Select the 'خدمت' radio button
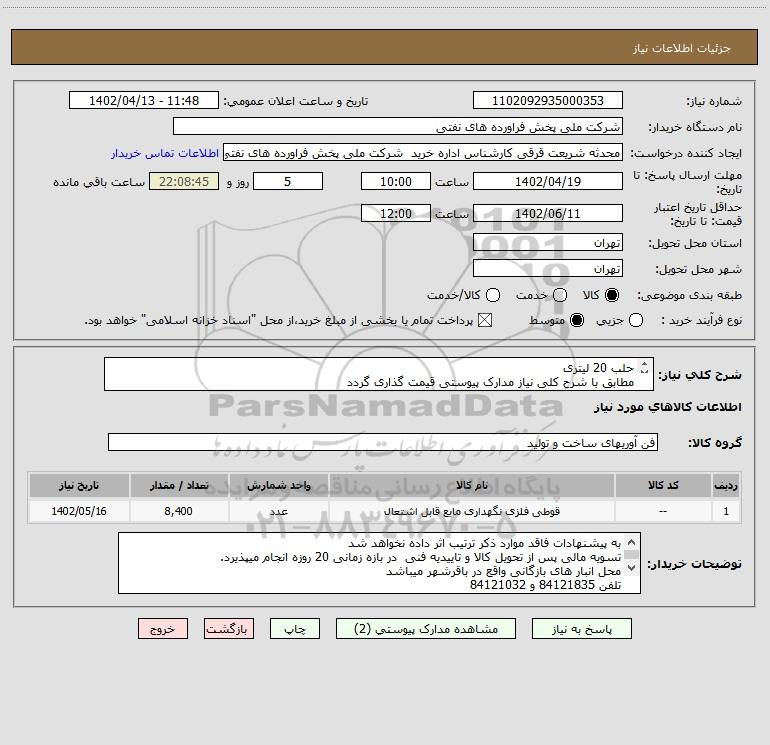 (560, 295)
